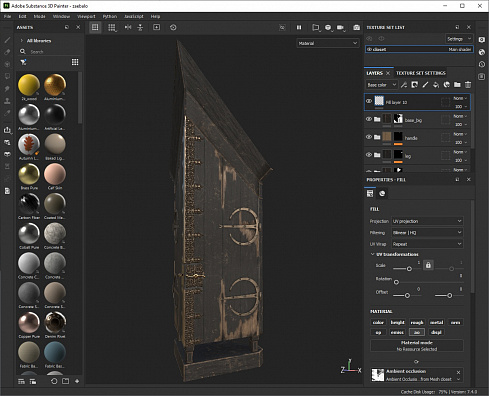Add a fill layer with the bucket icon
Screen dimensions: 489x396
pyautogui.click(x=436, y=85)
